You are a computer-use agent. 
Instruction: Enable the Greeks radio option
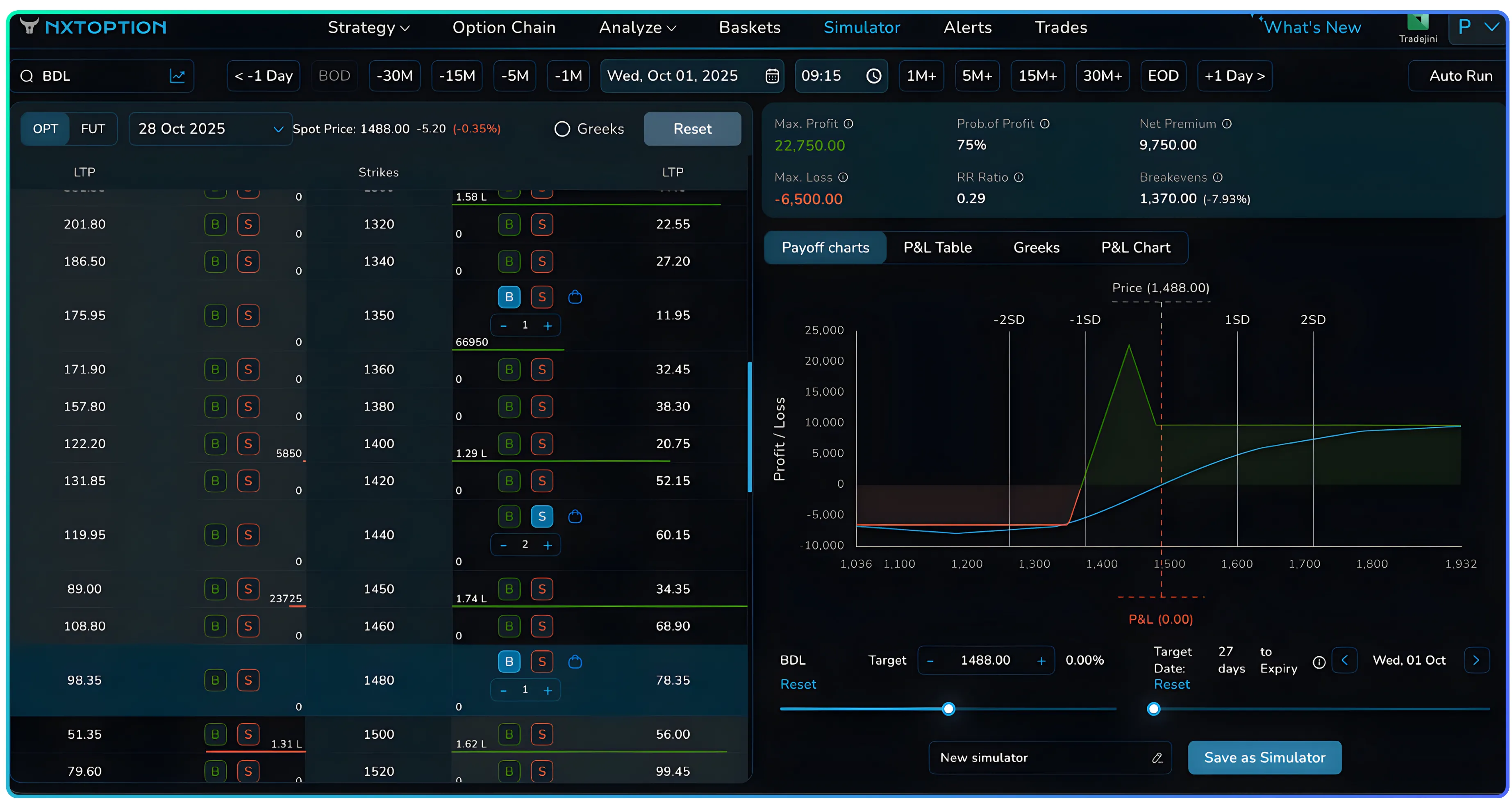562,129
